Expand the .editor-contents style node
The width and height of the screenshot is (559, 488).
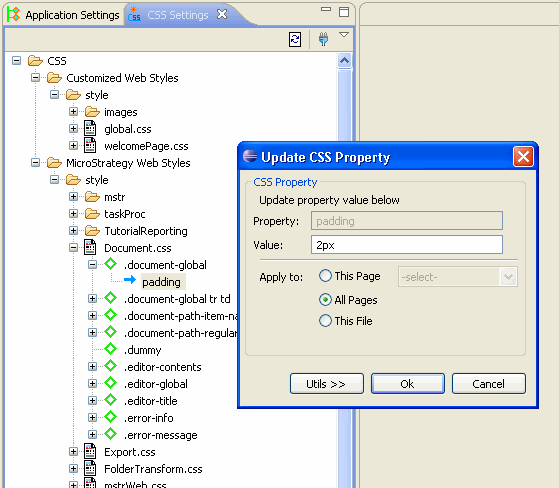92,366
